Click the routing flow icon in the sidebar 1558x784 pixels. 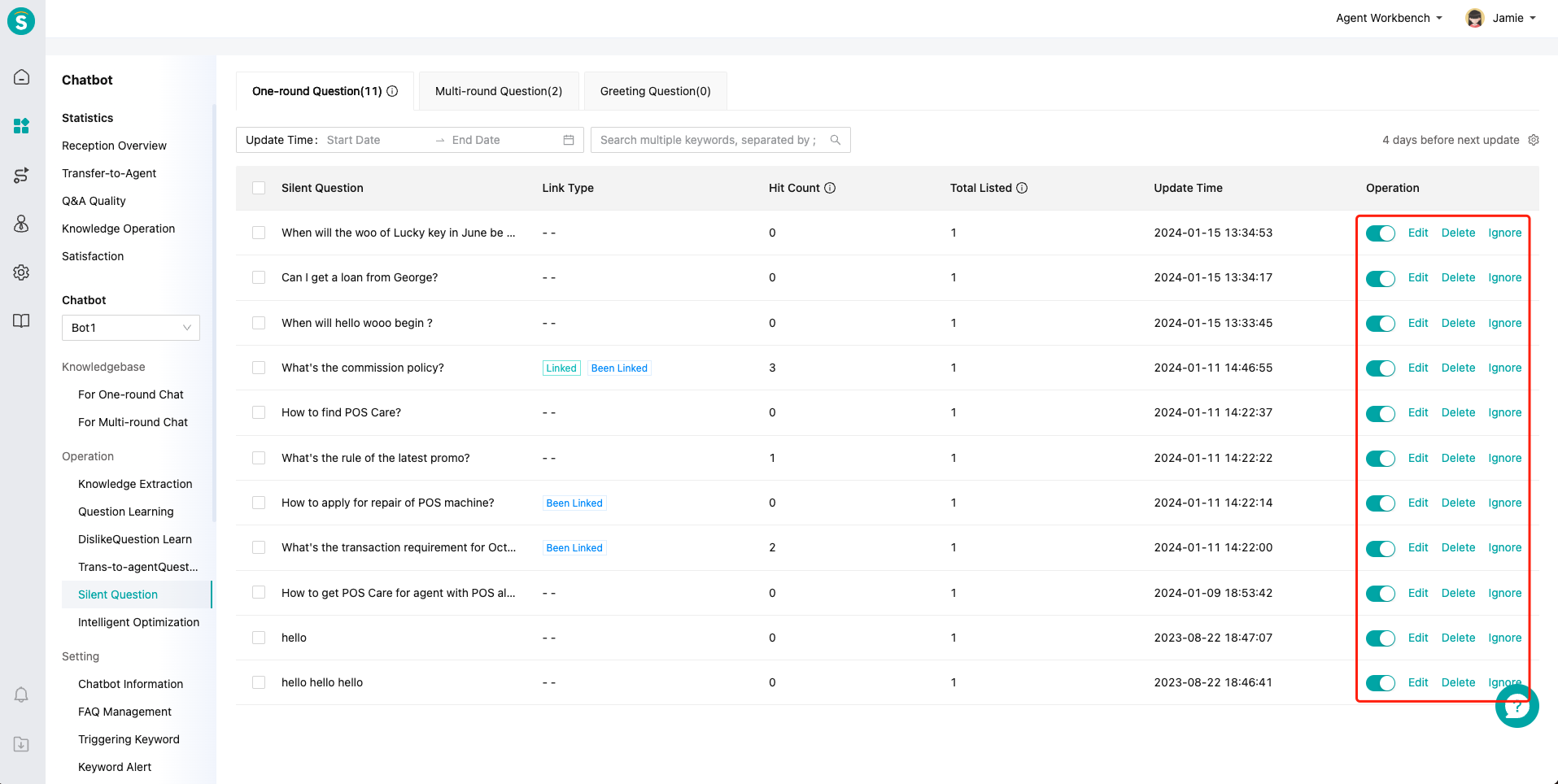pyautogui.click(x=21, y=175)
